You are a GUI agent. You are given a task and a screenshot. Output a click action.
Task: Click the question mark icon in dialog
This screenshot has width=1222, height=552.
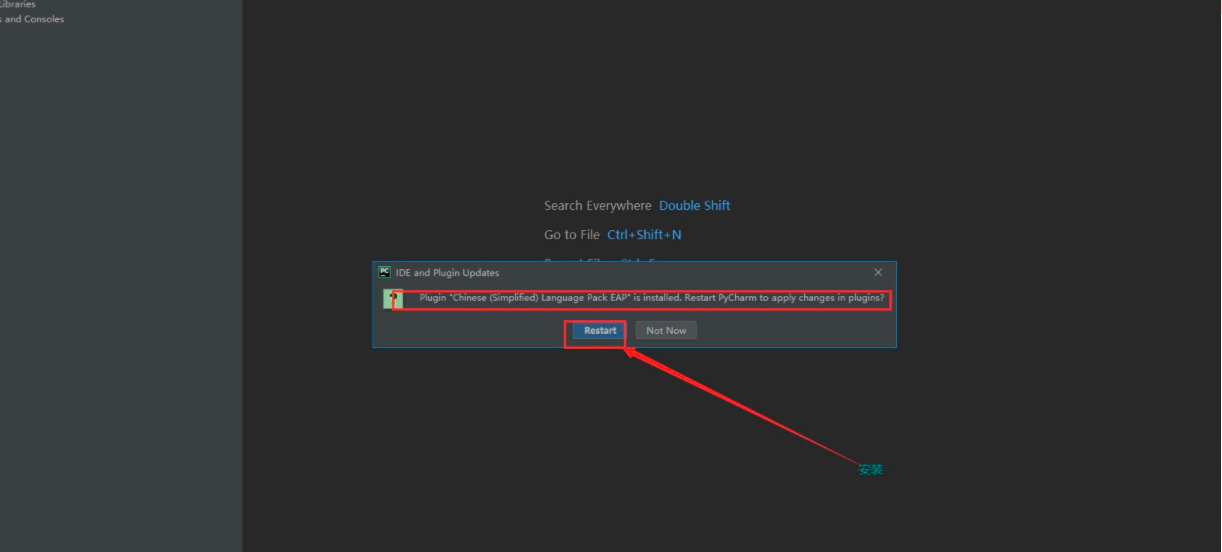393,299
